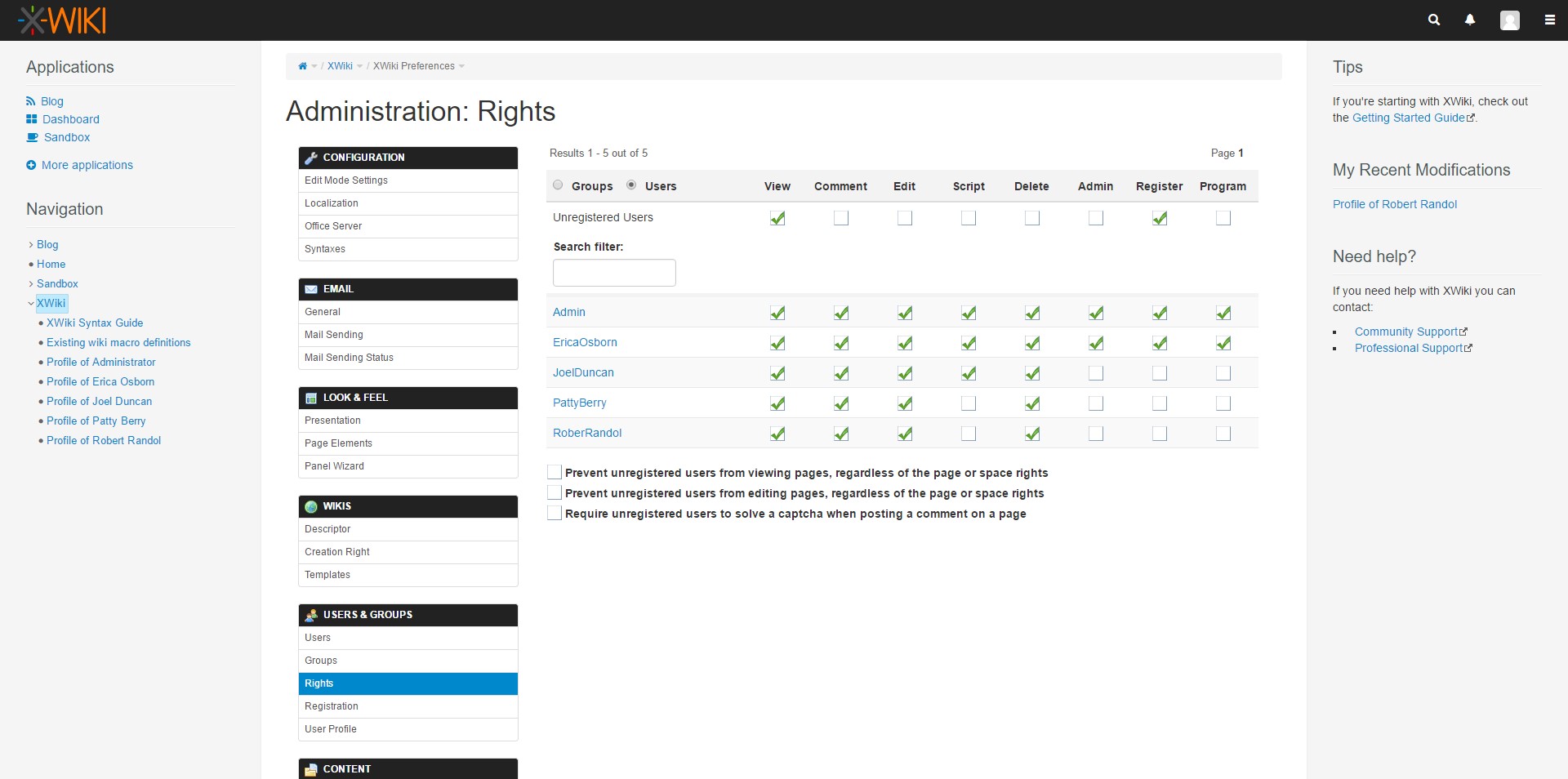1568x779 pixels.
Task: Open the Registration admin menu item
Action: coord(332,706)
